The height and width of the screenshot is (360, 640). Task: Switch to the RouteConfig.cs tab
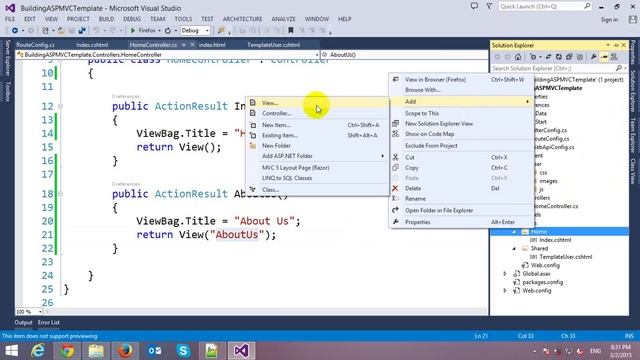pyautogui.click(x=36, y=45)
